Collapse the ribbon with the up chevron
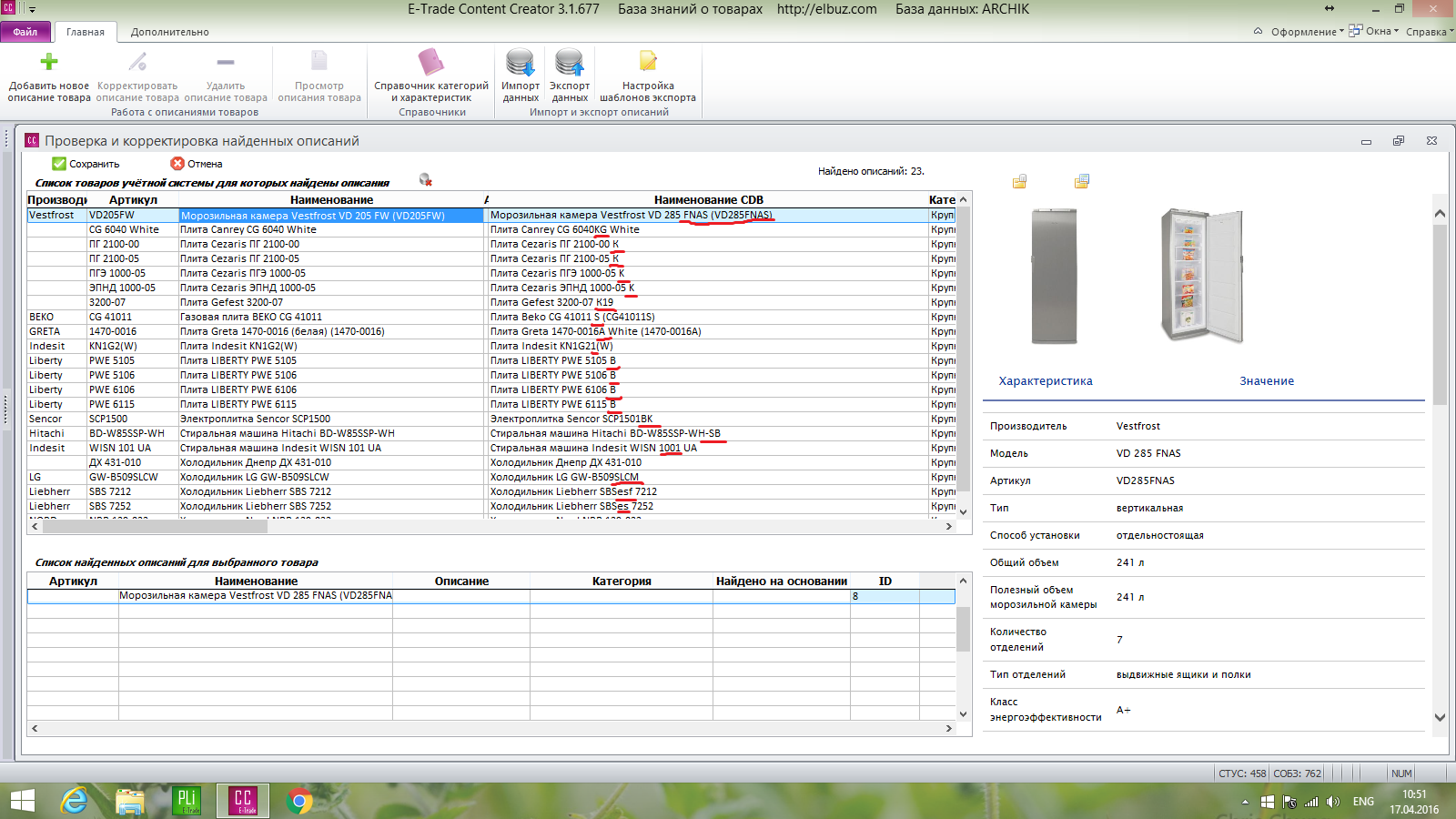Viewport: 1456px width, 819px height. click(x=1258, y=31)
